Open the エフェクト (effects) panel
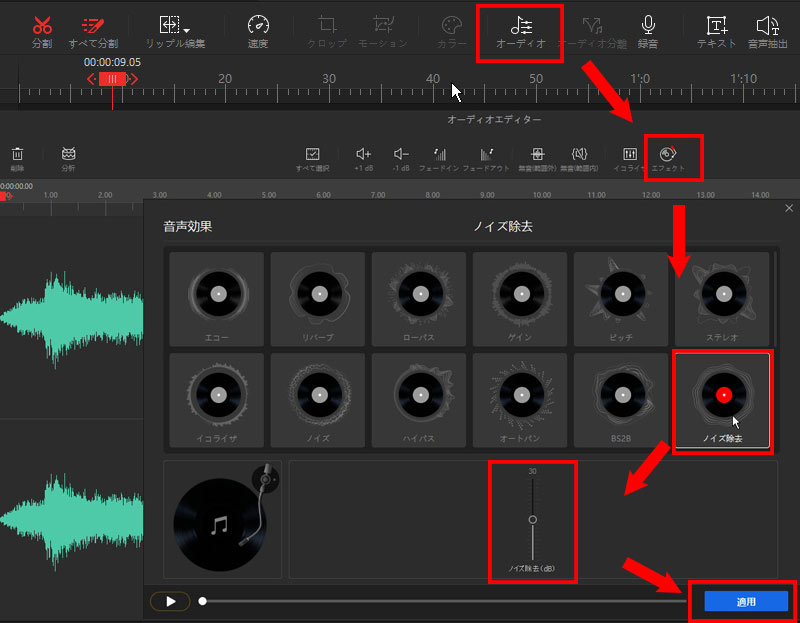Viewport: 800px width, 623px height. pyautogui.click(x=668, y=155)
